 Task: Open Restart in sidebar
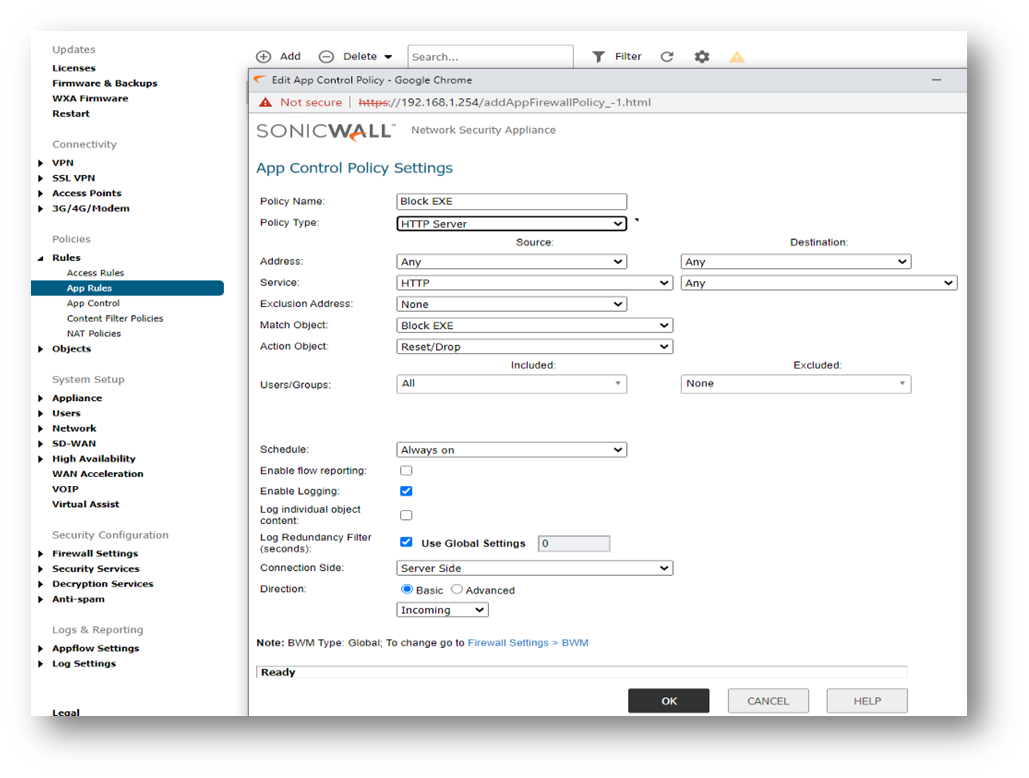[x=71, y=113]
